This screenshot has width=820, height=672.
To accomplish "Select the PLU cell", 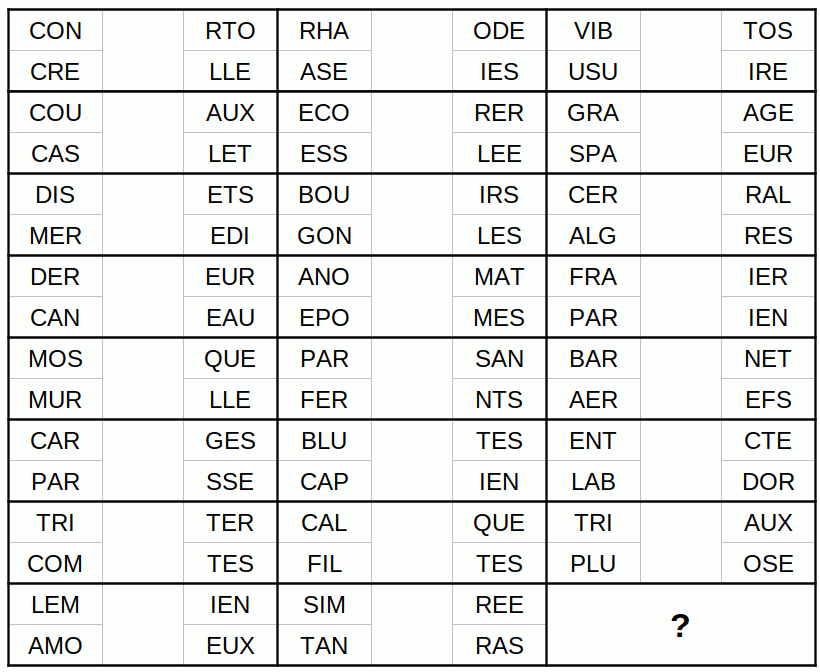I will coord(593,564).
